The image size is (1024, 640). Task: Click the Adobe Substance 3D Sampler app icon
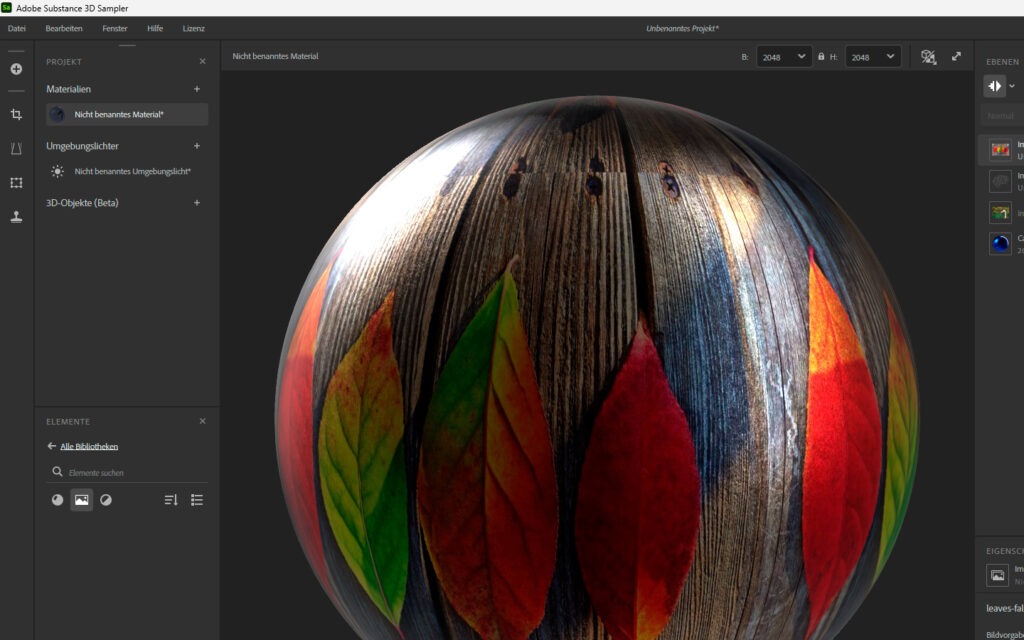pyautogui.click(x=7, y=8)
